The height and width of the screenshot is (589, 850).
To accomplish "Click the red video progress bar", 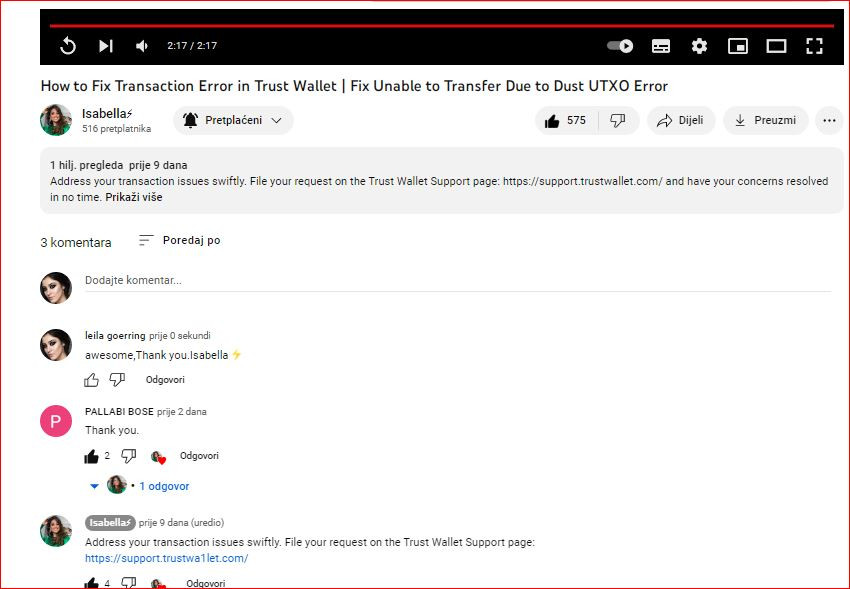I will click(x=441, y=25).
